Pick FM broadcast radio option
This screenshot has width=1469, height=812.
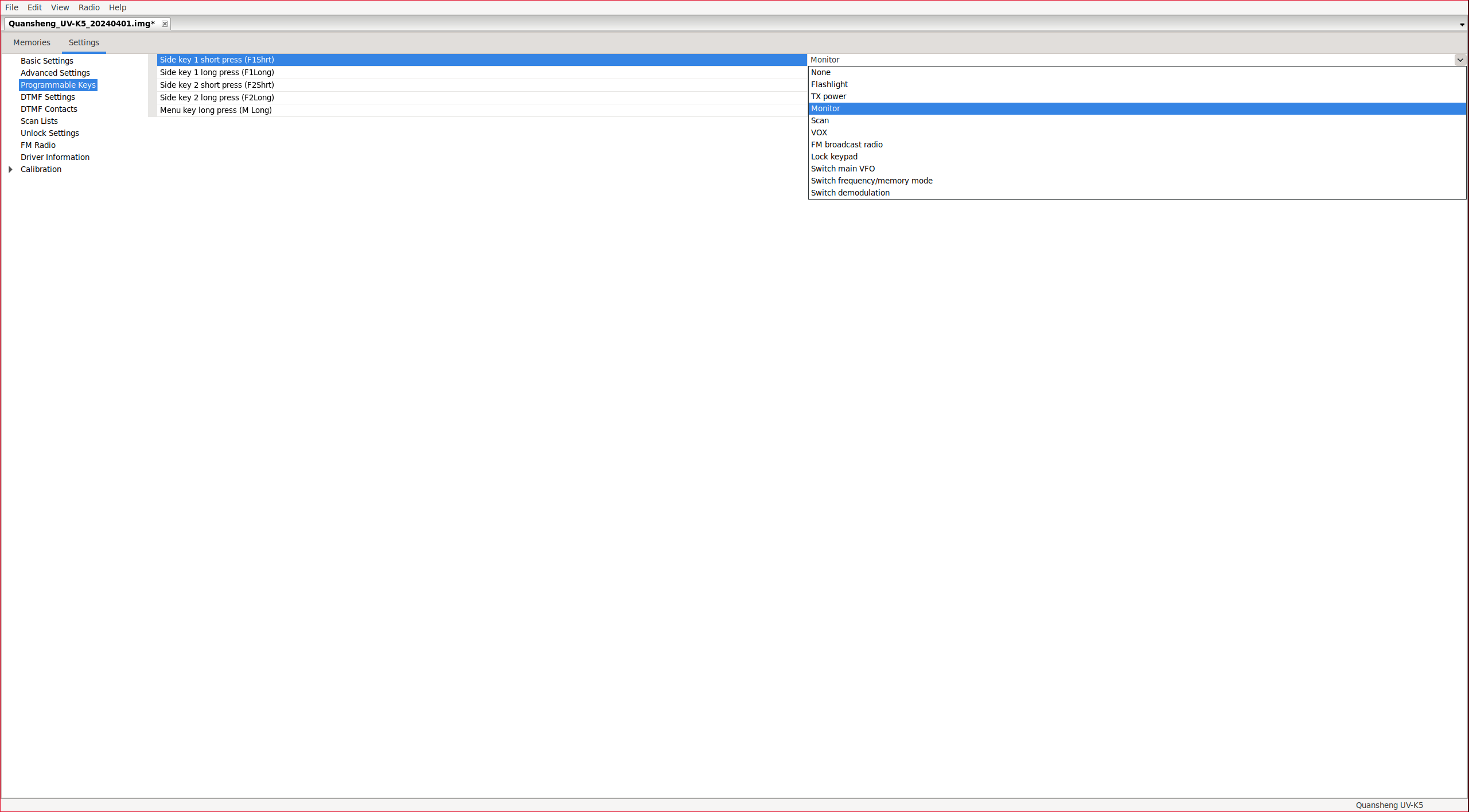click(x=847, y=145)
